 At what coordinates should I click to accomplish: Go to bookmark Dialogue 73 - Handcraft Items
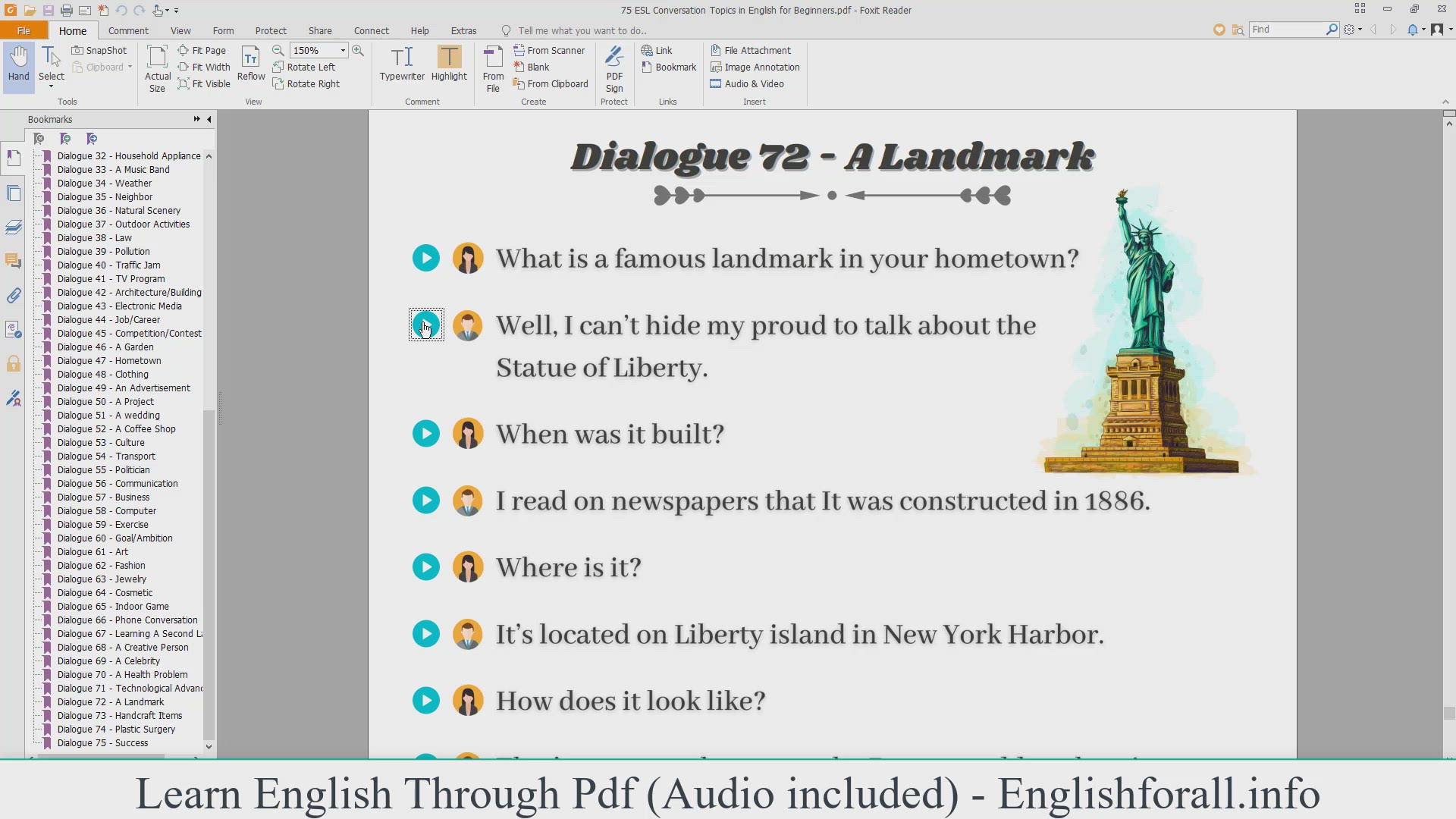tap(120, 715)
